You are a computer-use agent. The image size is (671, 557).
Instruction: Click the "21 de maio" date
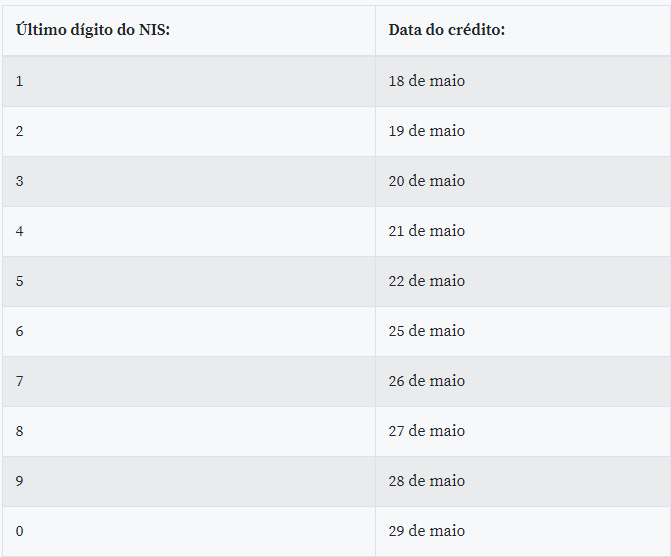(x=426, y=231)
